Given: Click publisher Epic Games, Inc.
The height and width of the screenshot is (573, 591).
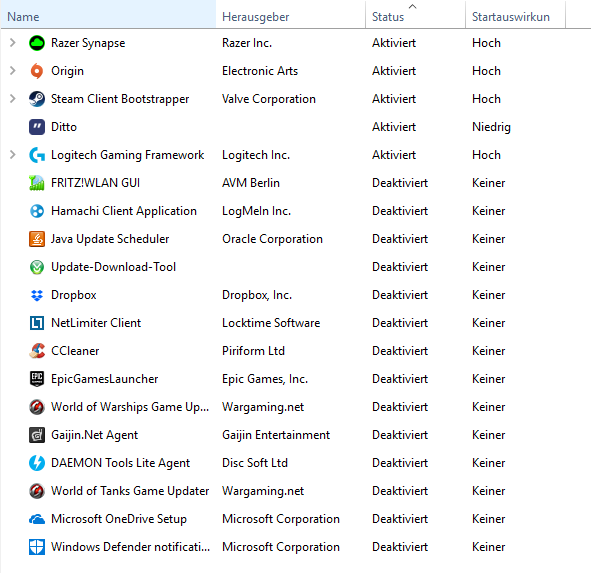Looking at the screenshot, I should (x=265, y=379).
